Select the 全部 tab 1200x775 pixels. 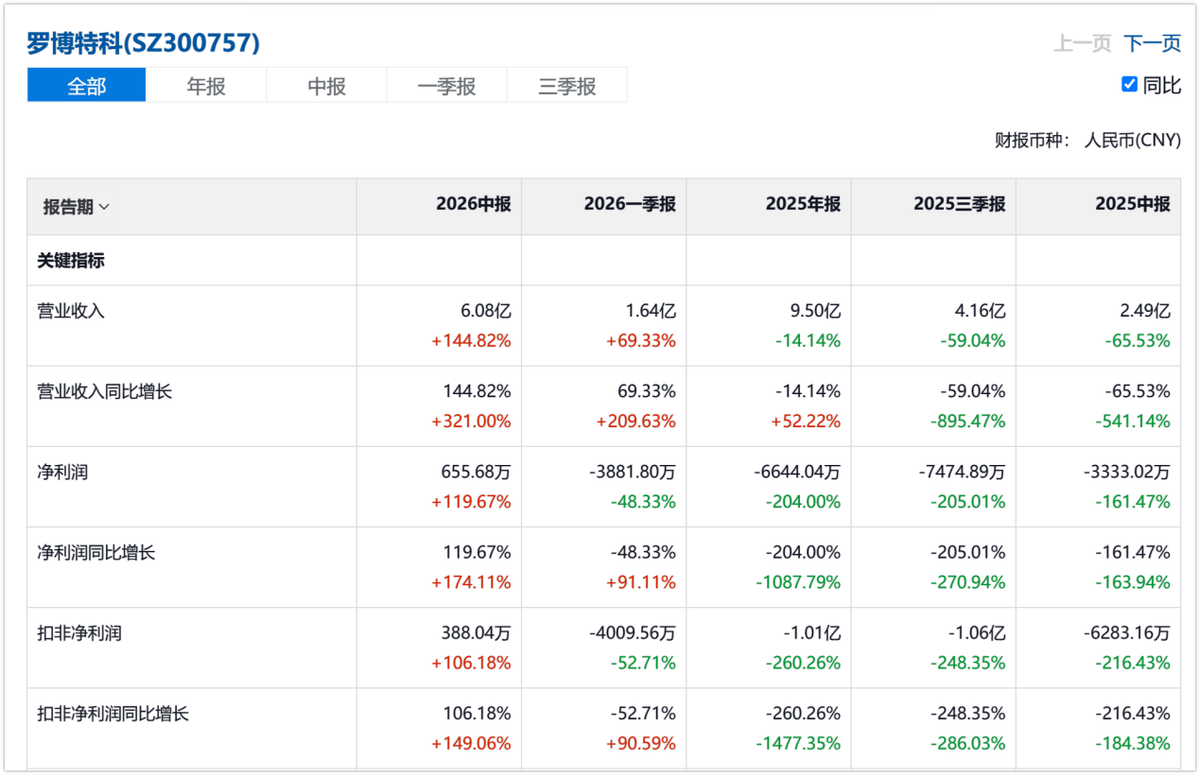(87, 86)
